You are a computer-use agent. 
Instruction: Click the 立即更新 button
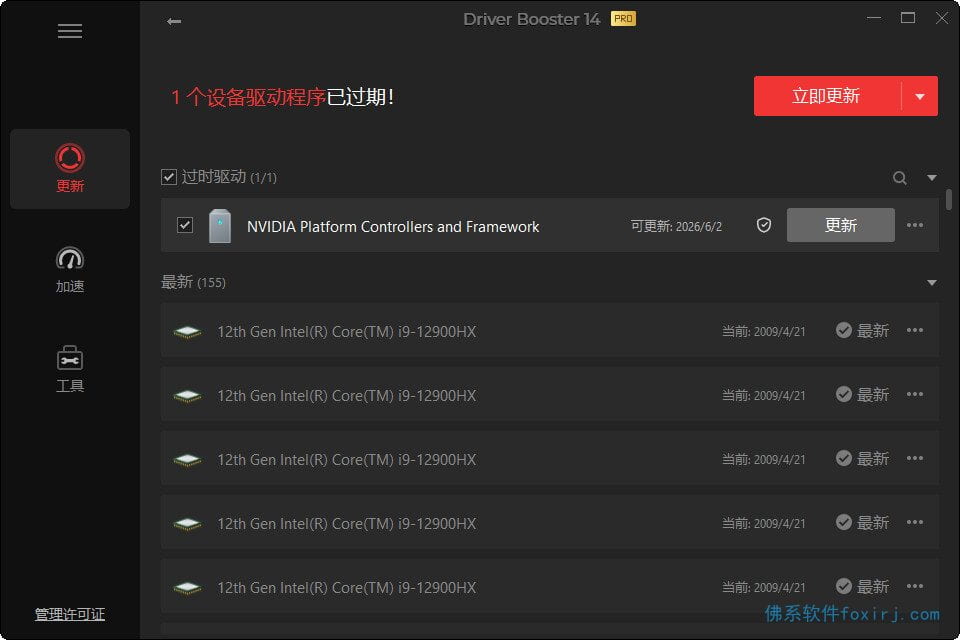coord(827,96)
